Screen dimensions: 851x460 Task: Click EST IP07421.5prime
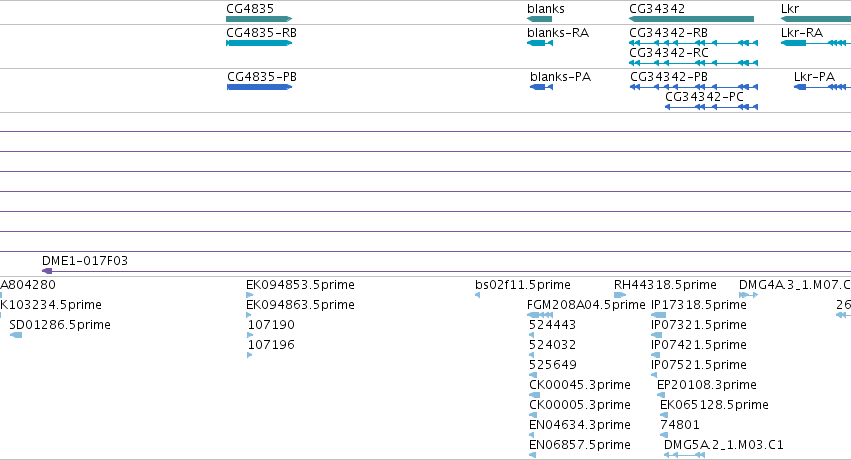(x=698, y=345)
